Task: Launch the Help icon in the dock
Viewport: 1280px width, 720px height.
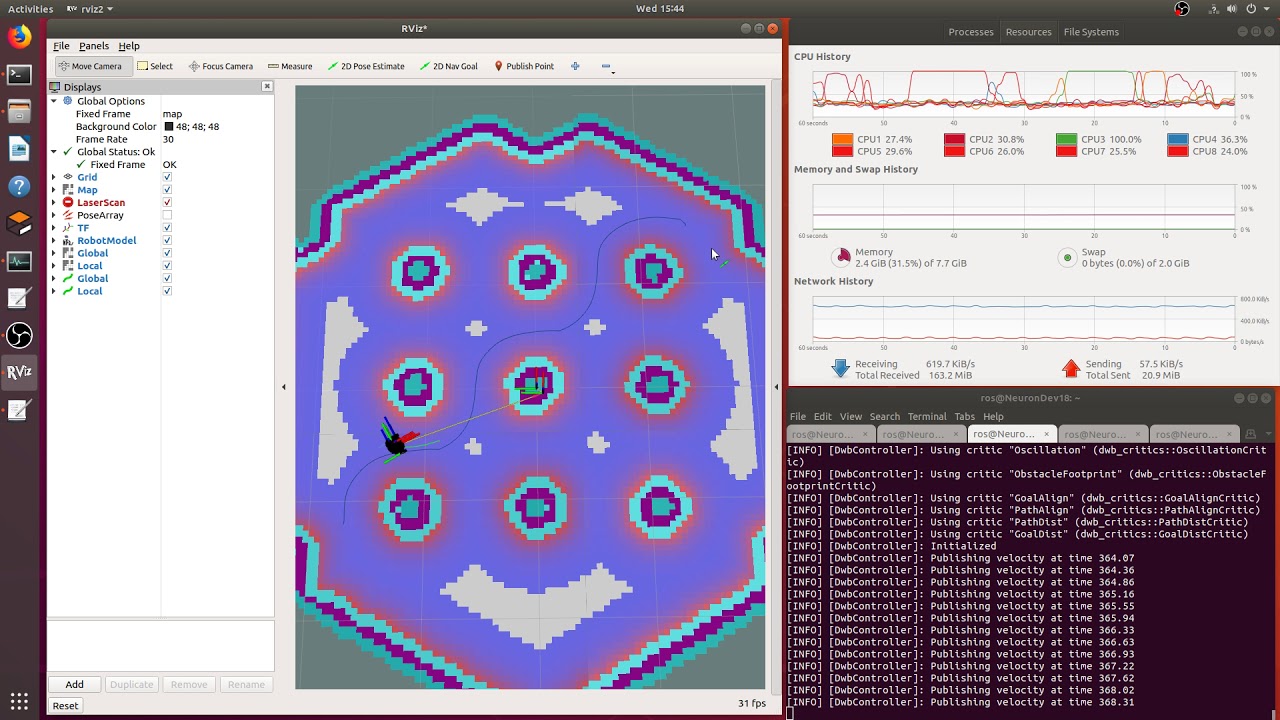Action: coord(19,186)
